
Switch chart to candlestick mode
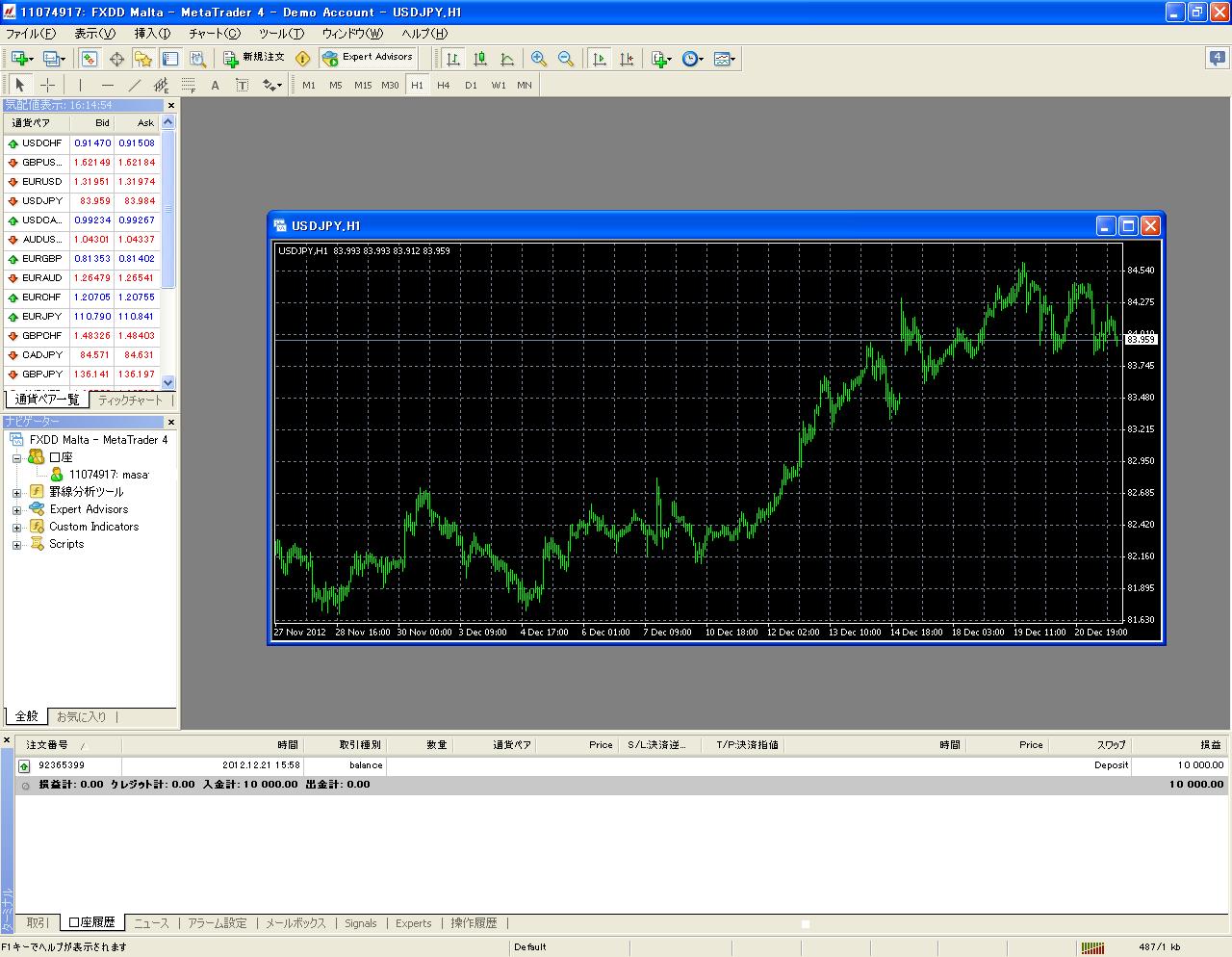tap(480, 60)
